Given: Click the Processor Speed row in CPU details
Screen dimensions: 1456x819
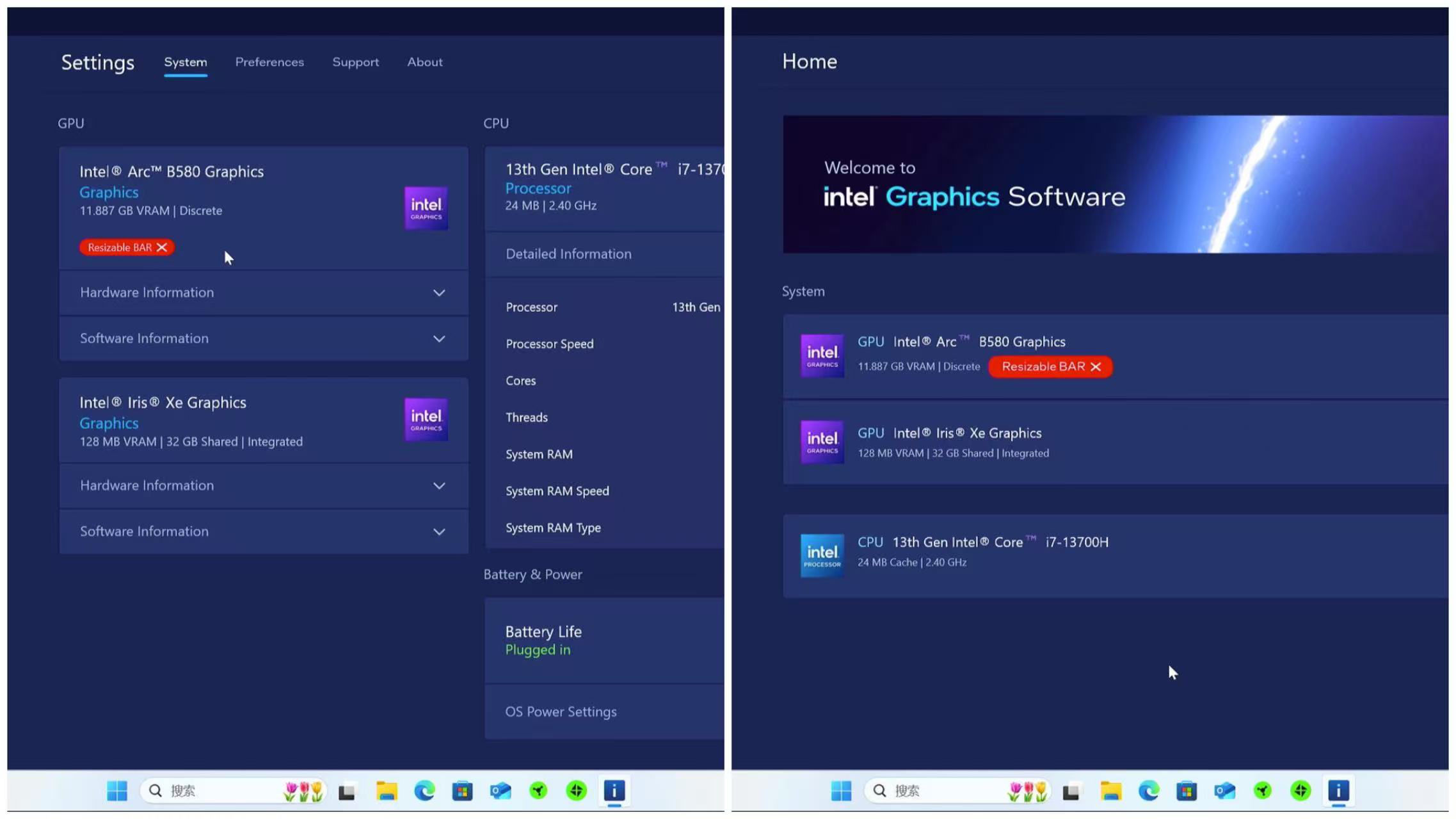Looking at the screenshot, I should (x=604, y=345).
